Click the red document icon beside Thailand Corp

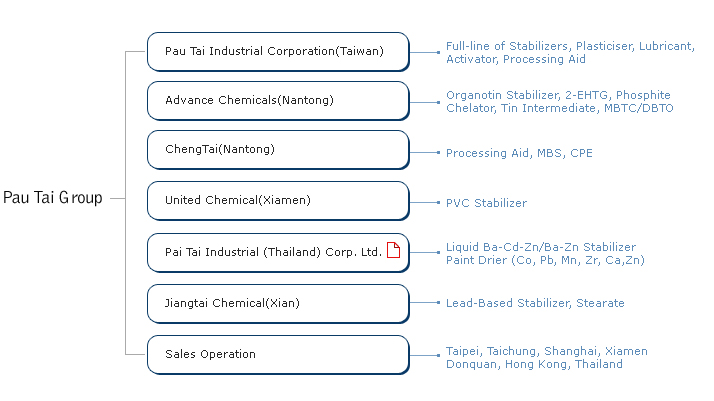[393, 250]
